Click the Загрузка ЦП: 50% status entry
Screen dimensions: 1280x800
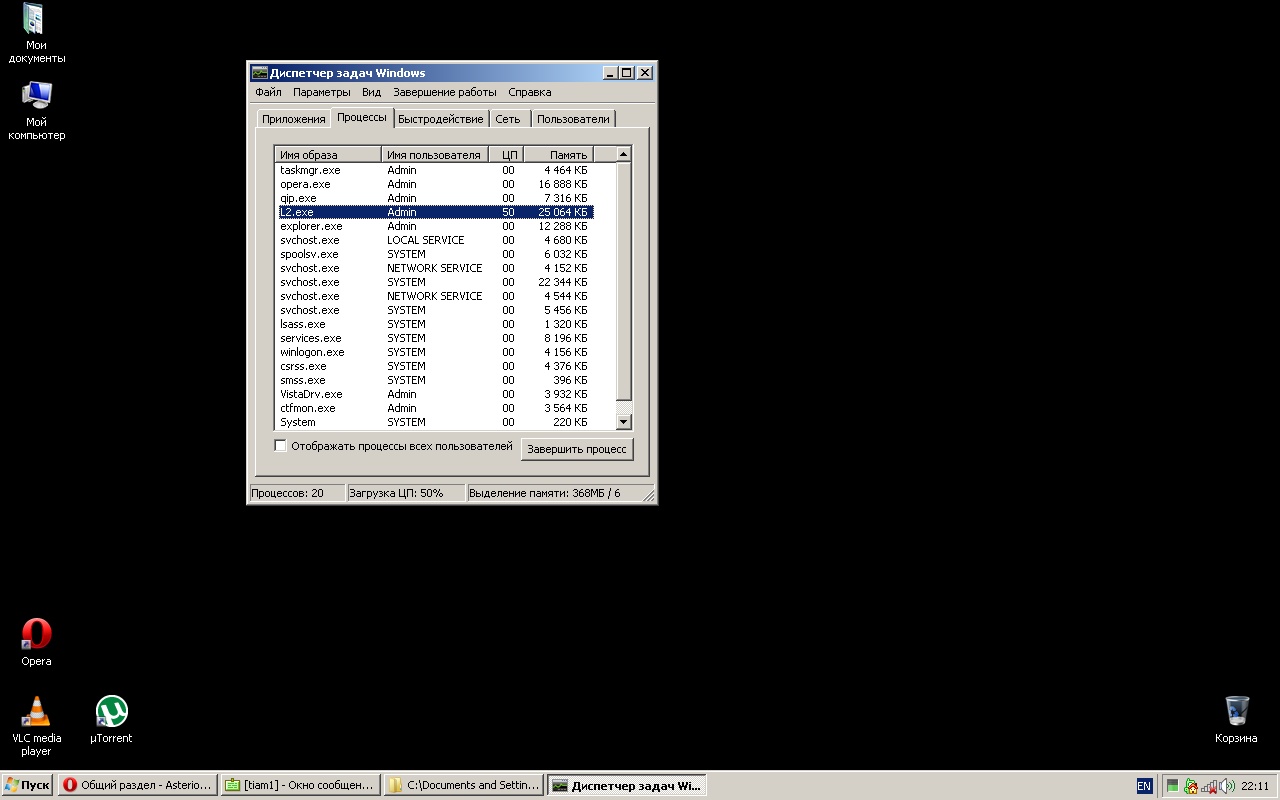406,493
